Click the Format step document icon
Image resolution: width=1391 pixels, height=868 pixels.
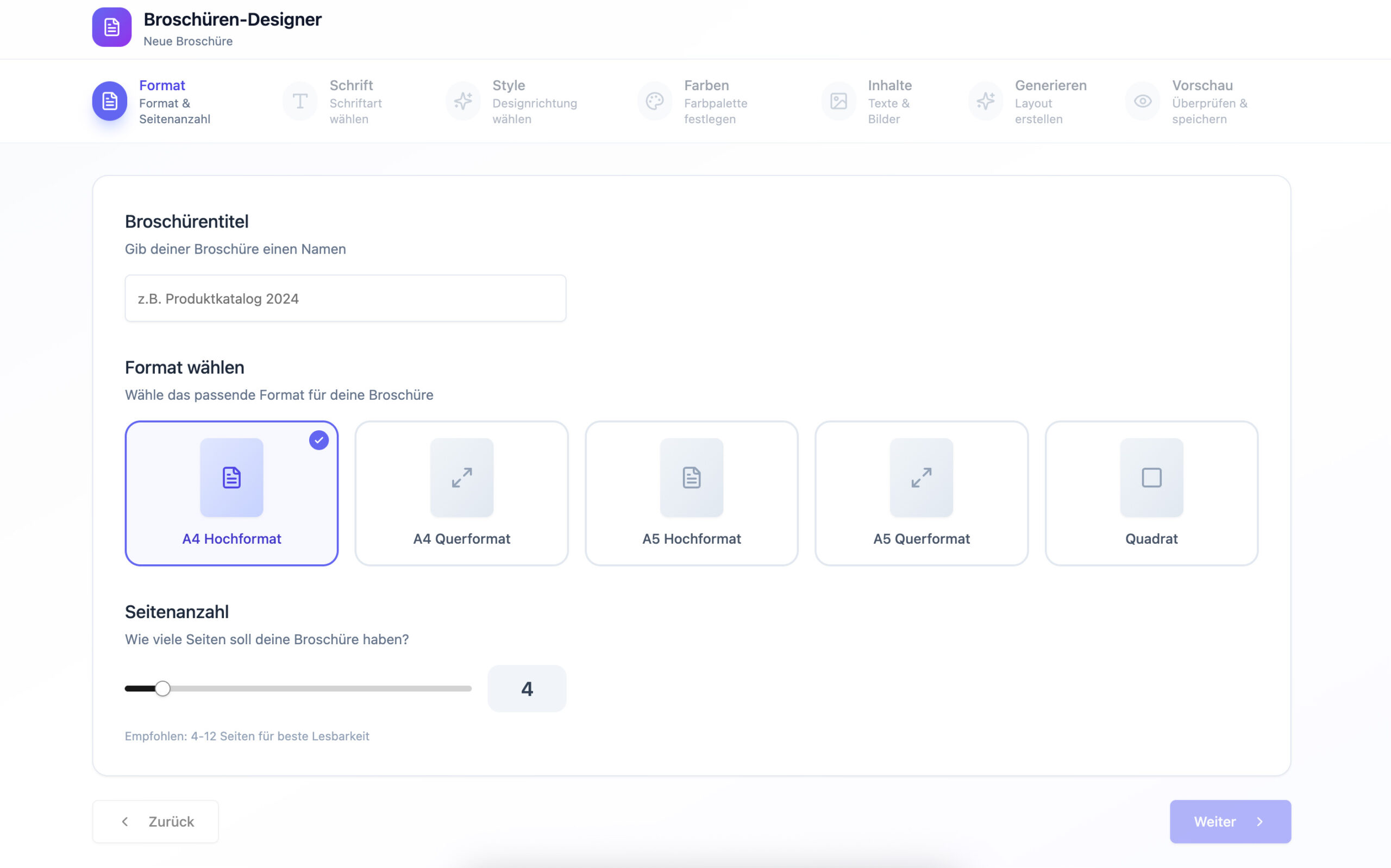[110, 101]
